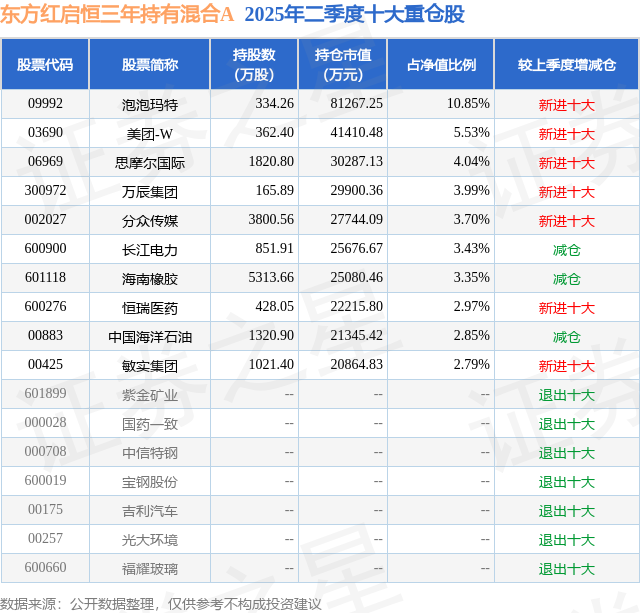Click shares held 362.40

tap(274, 132)
